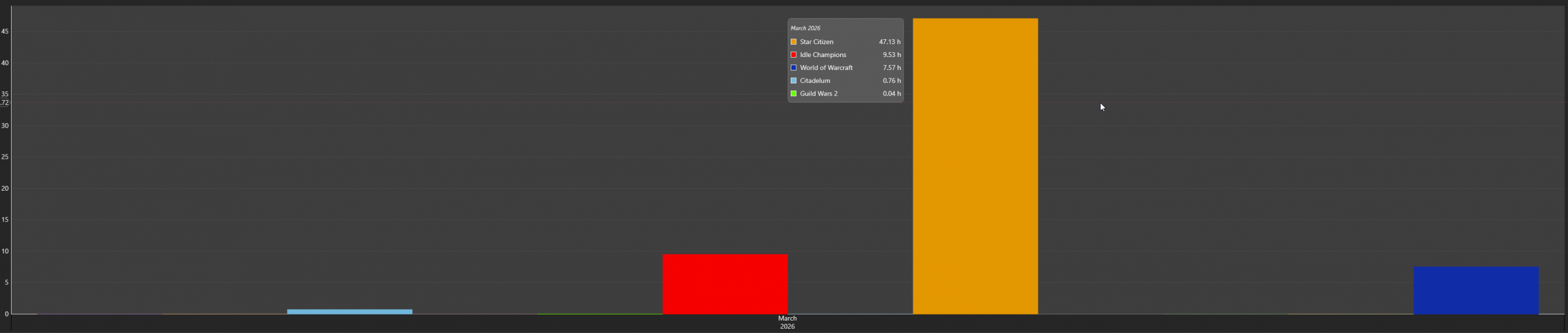The width and height of the screenshot is (1568, 333).
Task: Click the green Guild Wars 2 legend swatch
Action: (793, 93)
